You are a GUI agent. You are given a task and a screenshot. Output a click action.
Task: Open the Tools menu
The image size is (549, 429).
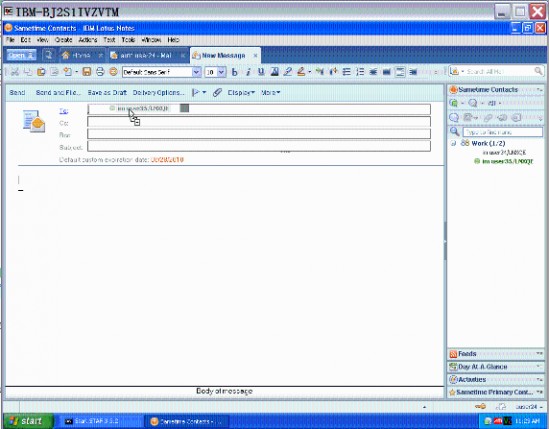tap(128, 40)
